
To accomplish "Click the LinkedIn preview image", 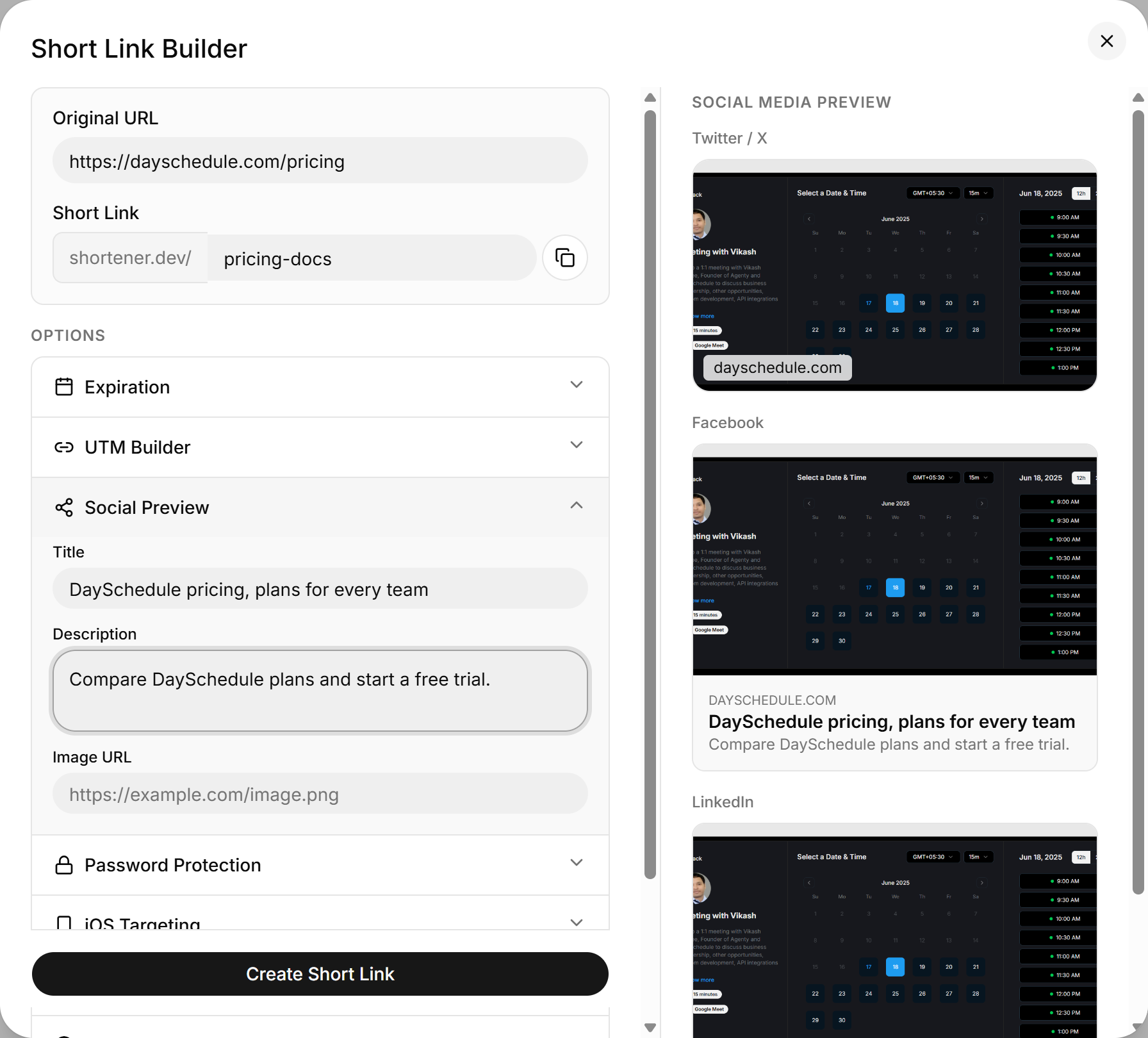I will [895, 930].
